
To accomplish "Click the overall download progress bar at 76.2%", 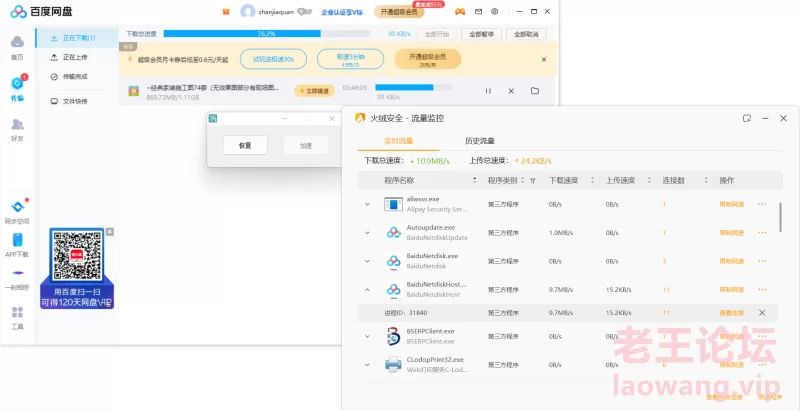I will point(266,34).
